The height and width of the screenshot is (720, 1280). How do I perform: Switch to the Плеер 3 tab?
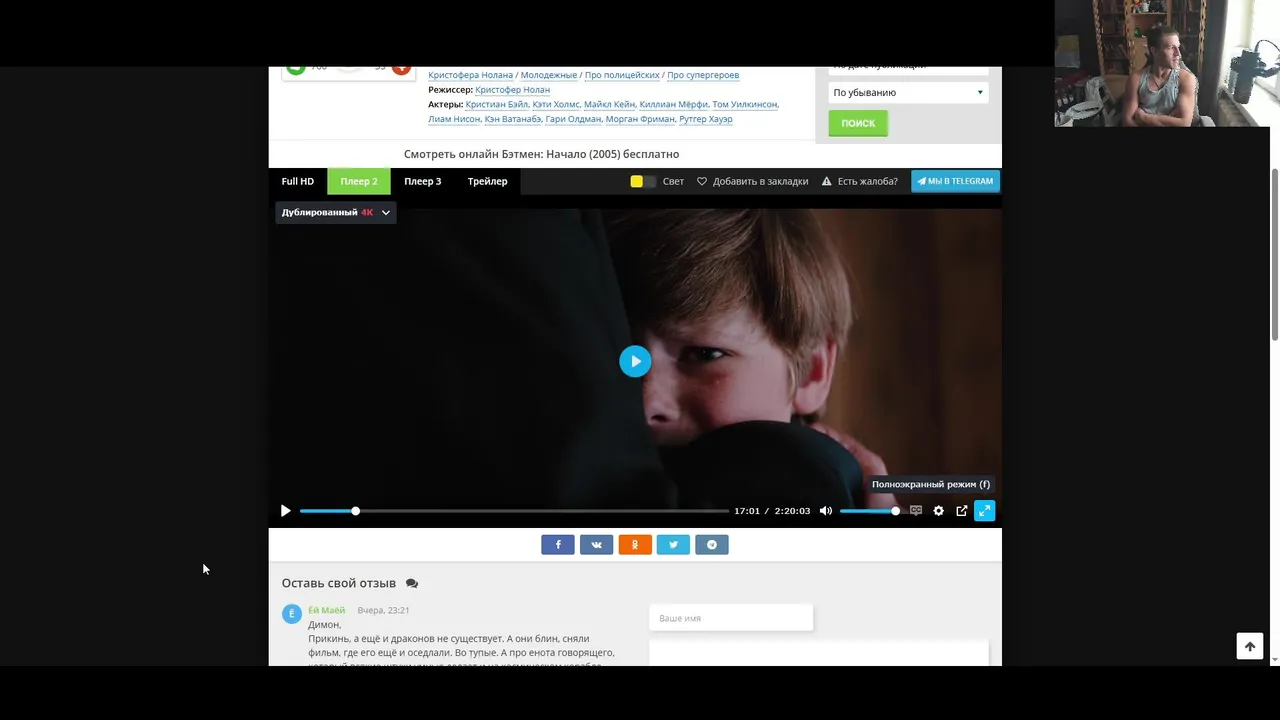pos(423,181)
